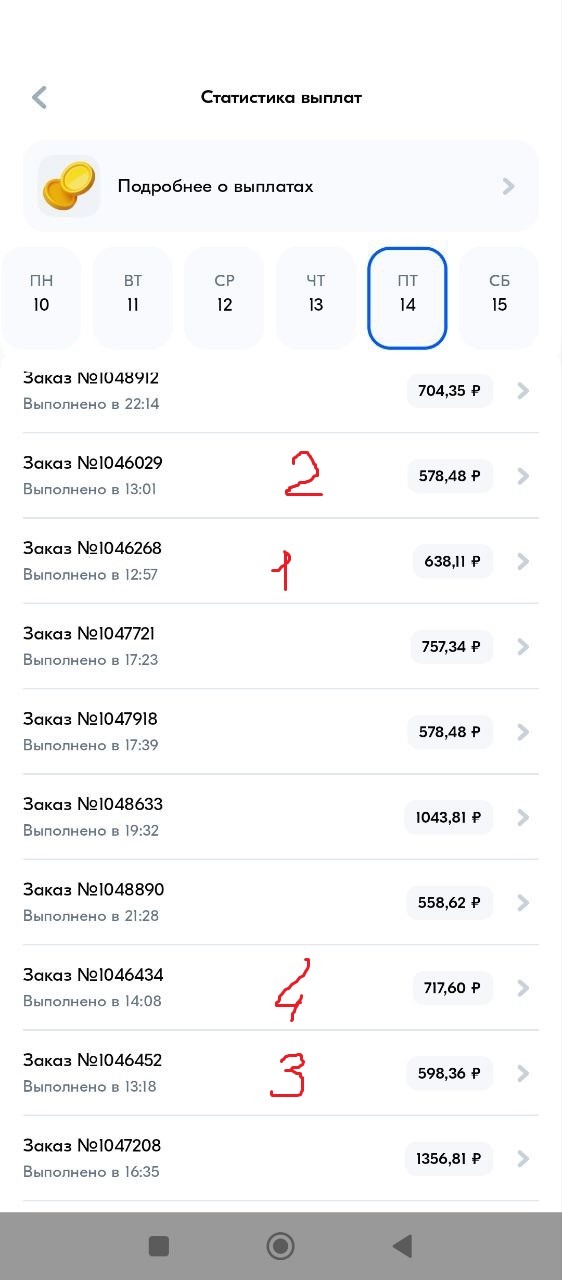Open the order №1046434 entry

[x=281, y=988]
